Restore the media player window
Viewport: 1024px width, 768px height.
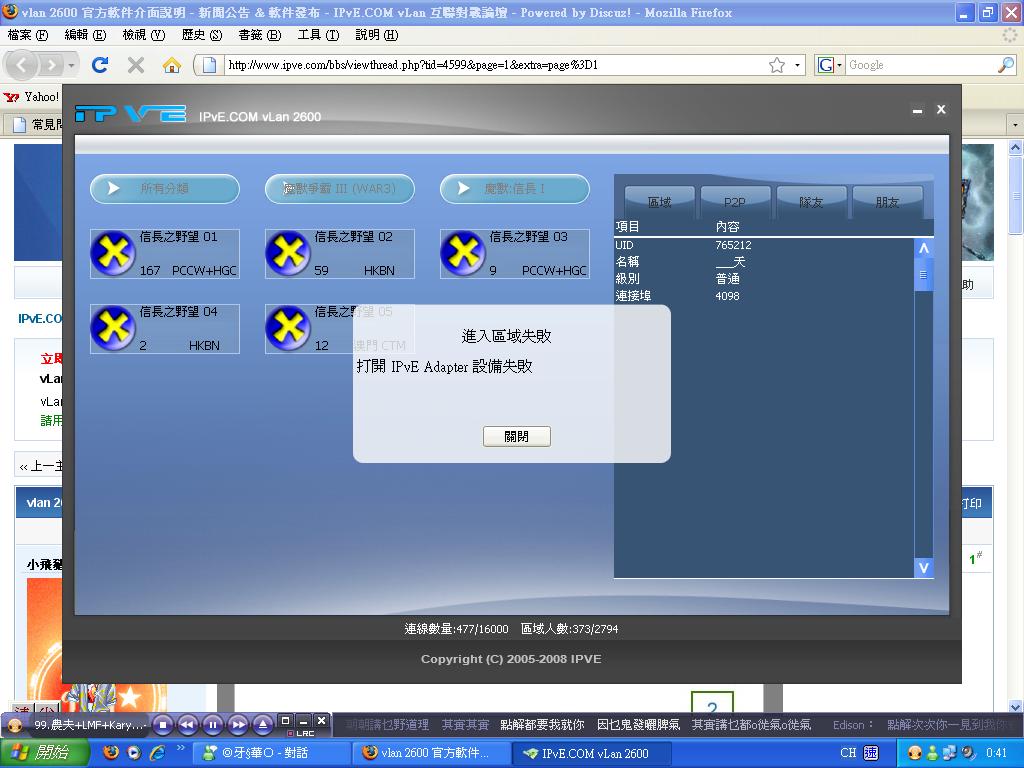(x=285, y=720)
